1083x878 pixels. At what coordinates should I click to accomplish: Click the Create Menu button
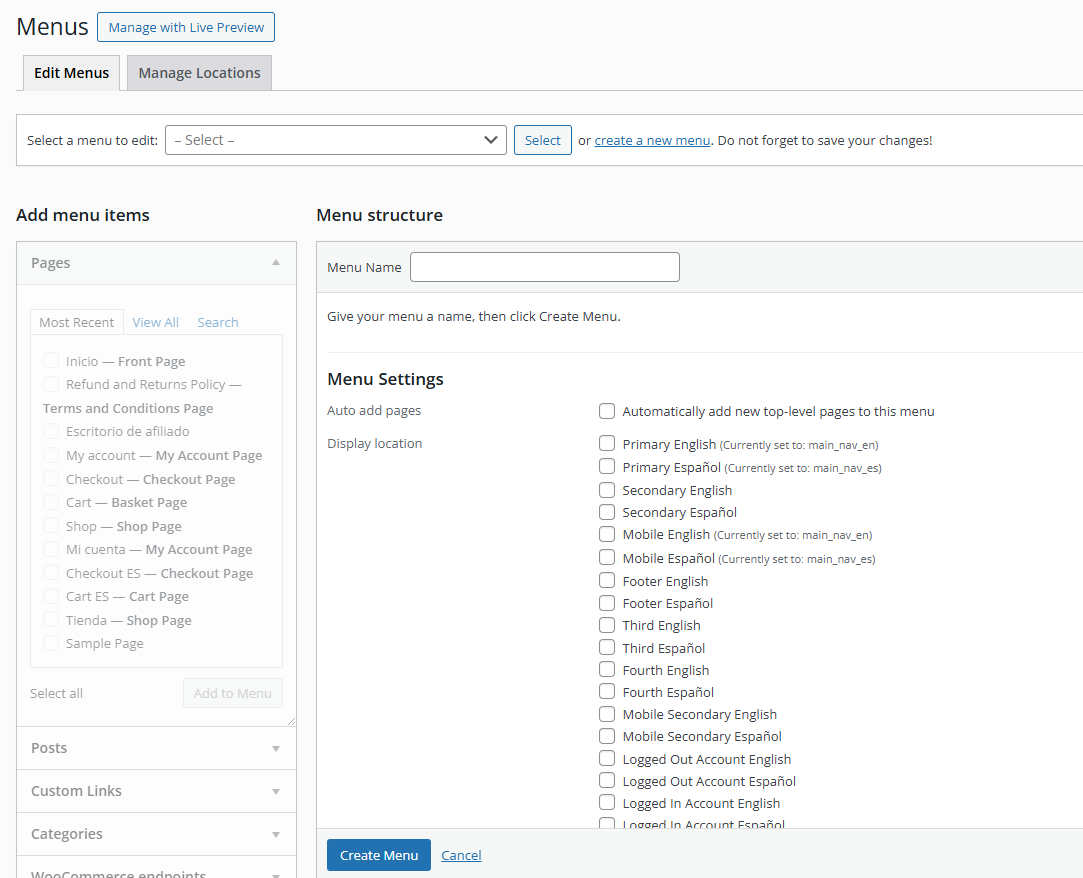(378, 855)
